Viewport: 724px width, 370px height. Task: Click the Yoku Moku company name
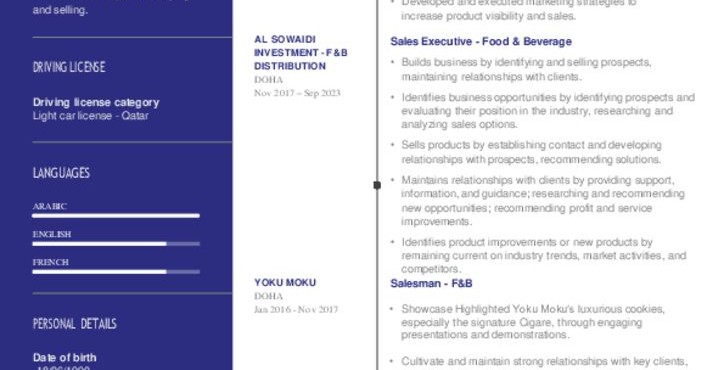click(x=285, y=282)
